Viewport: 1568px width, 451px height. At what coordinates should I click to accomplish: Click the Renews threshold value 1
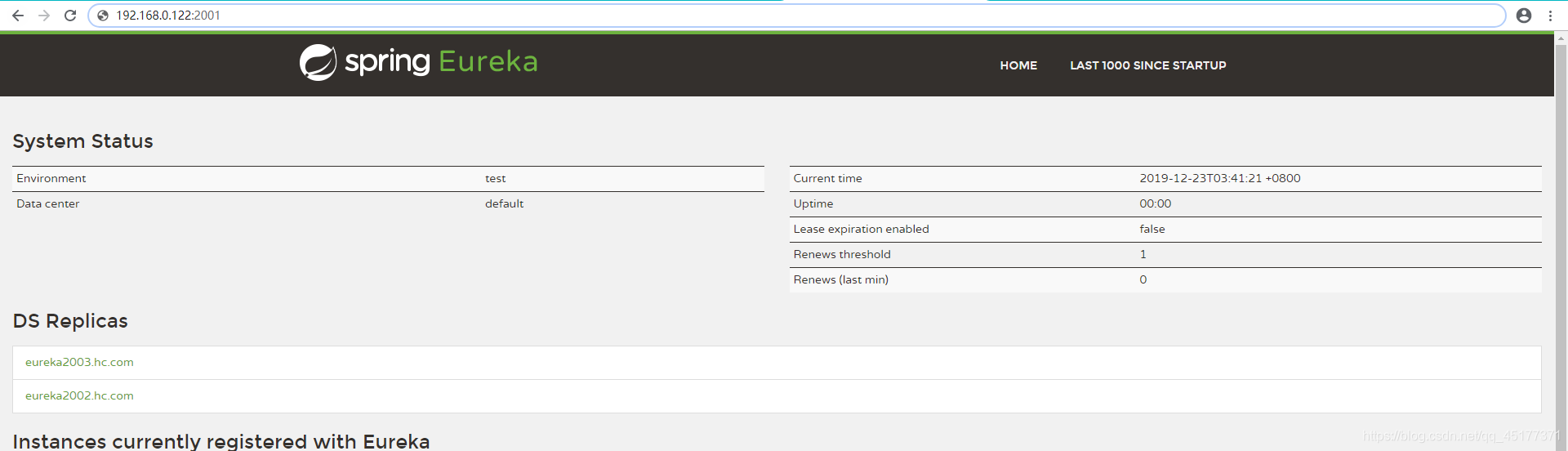coord(1143,254)
